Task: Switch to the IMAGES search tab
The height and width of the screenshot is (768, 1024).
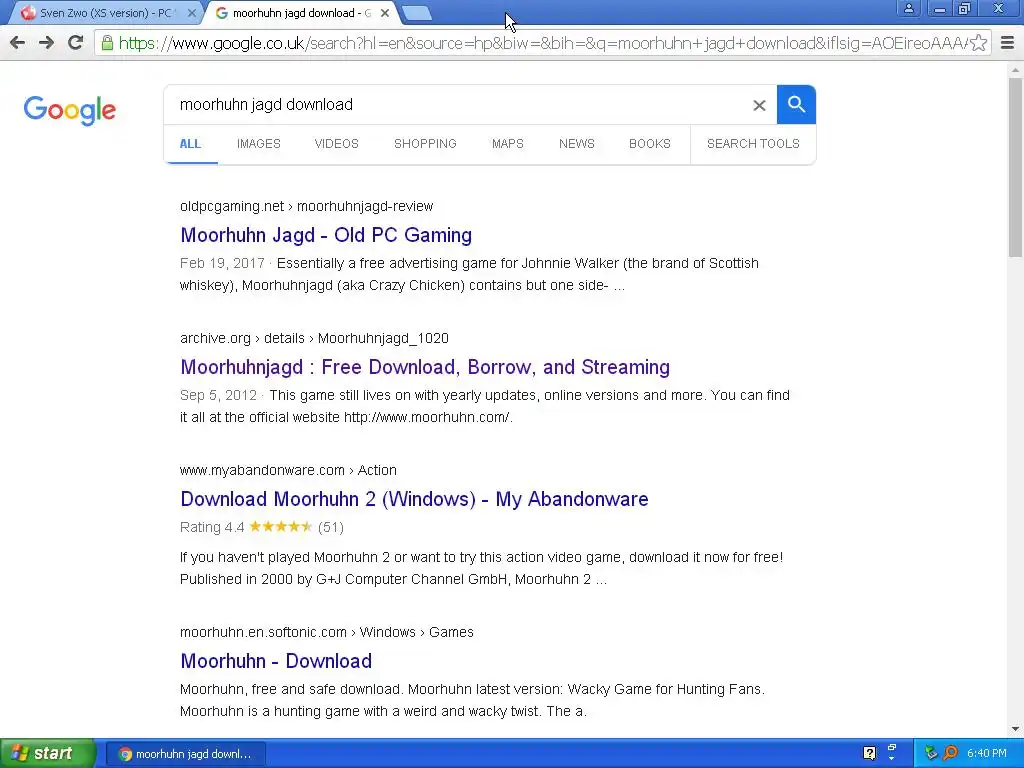Action: (x=259, y=144)
